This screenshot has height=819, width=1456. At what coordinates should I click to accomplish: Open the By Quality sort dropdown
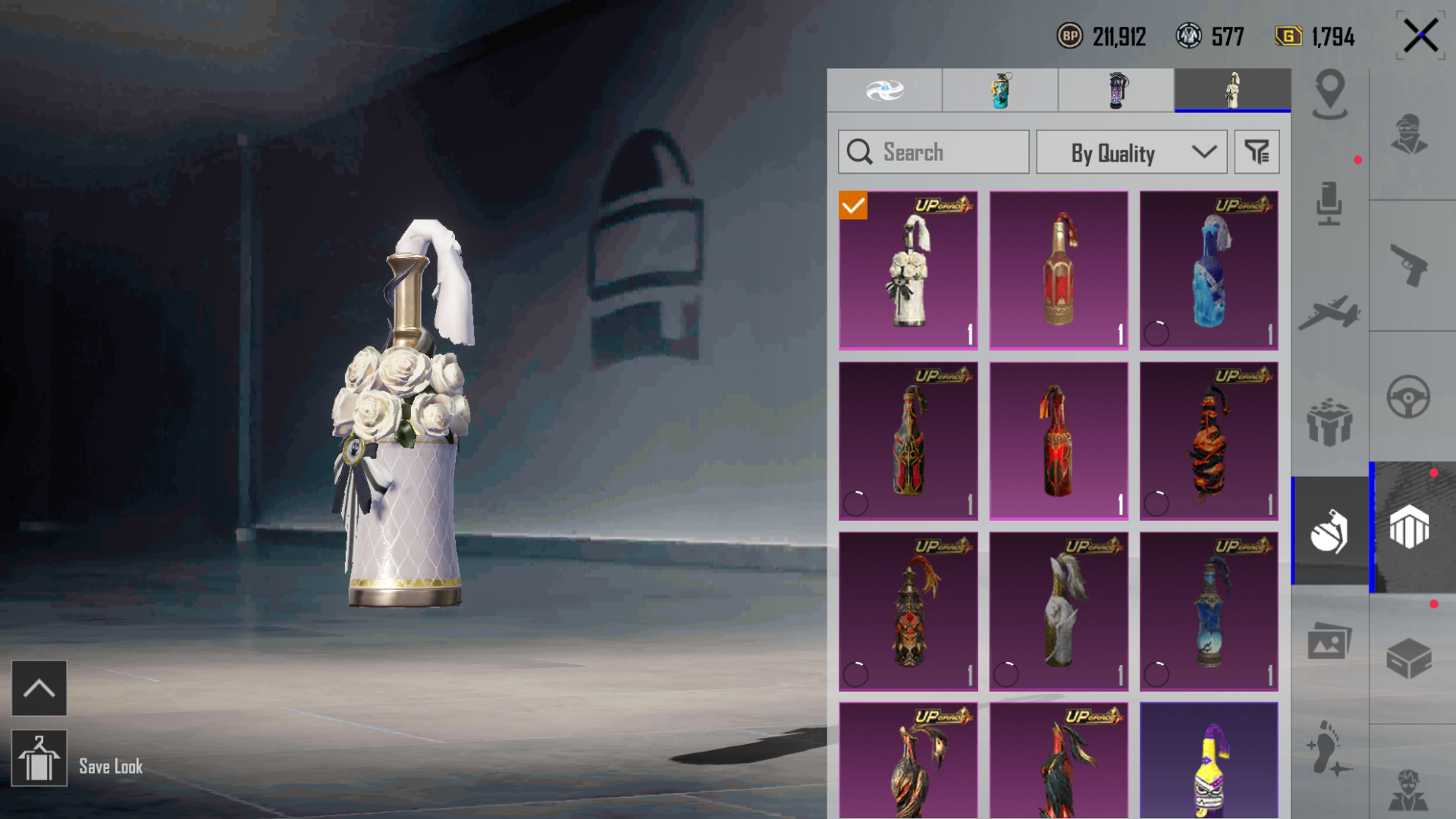tap(1131, 152)
